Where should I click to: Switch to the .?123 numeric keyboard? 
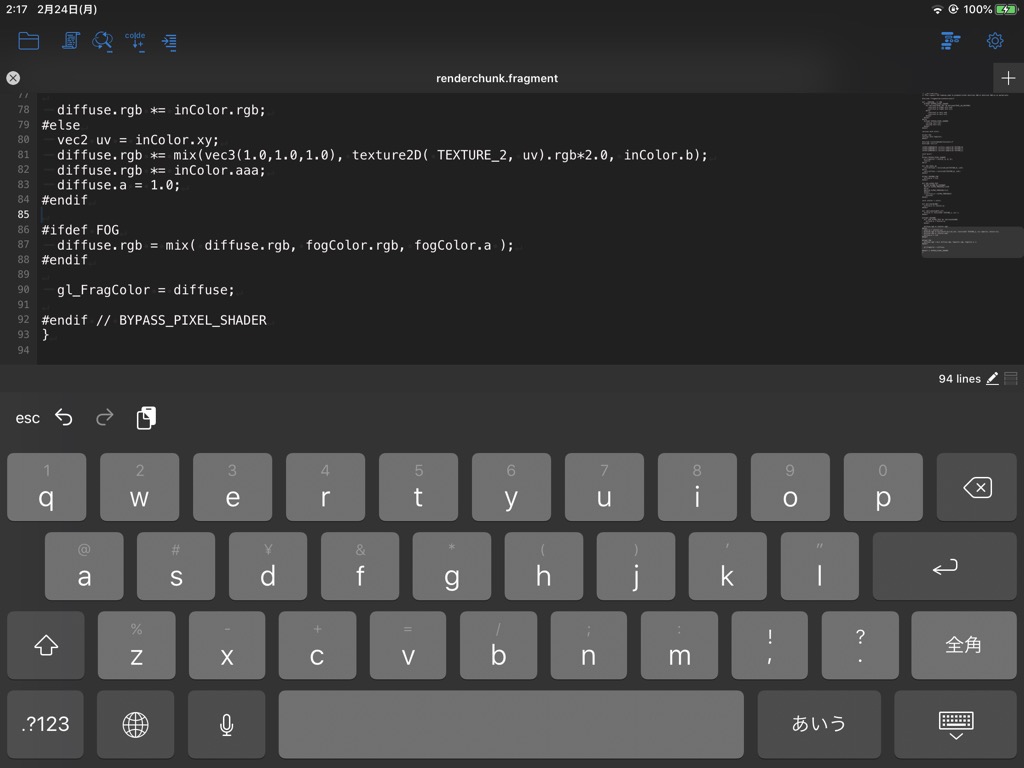(x=46, y=724)
